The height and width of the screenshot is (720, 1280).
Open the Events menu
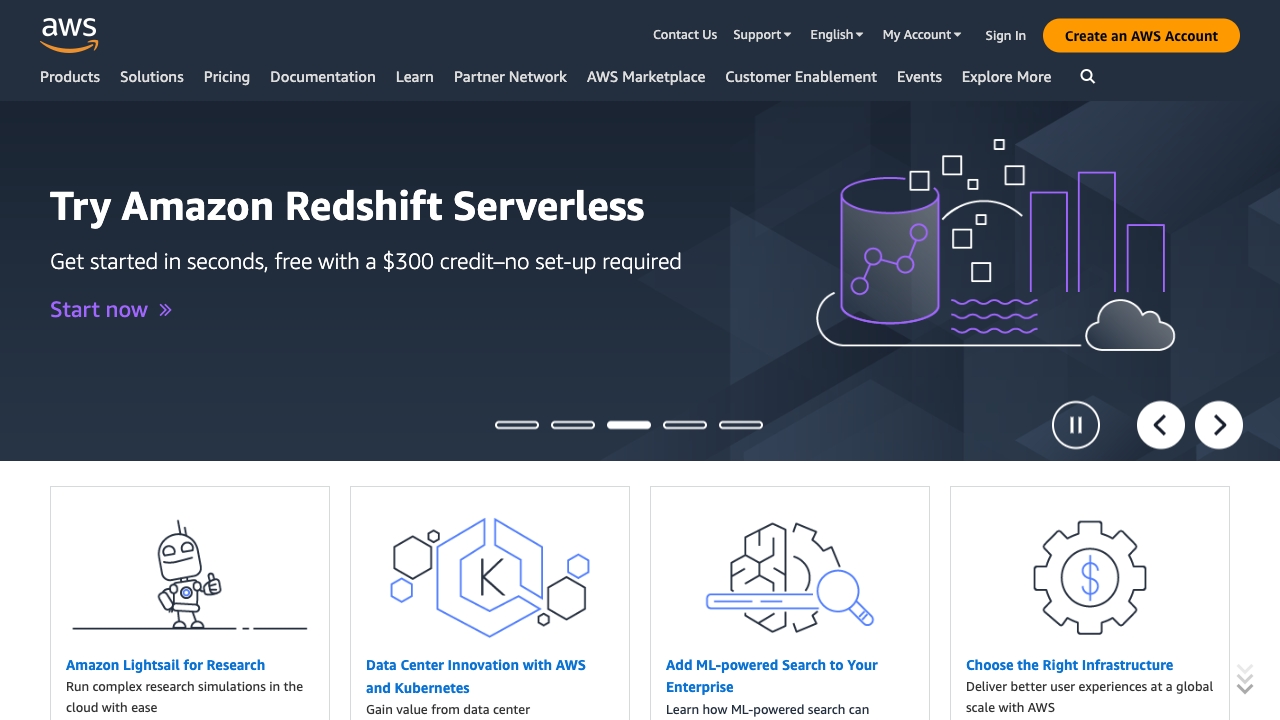(x=919, y=77)
